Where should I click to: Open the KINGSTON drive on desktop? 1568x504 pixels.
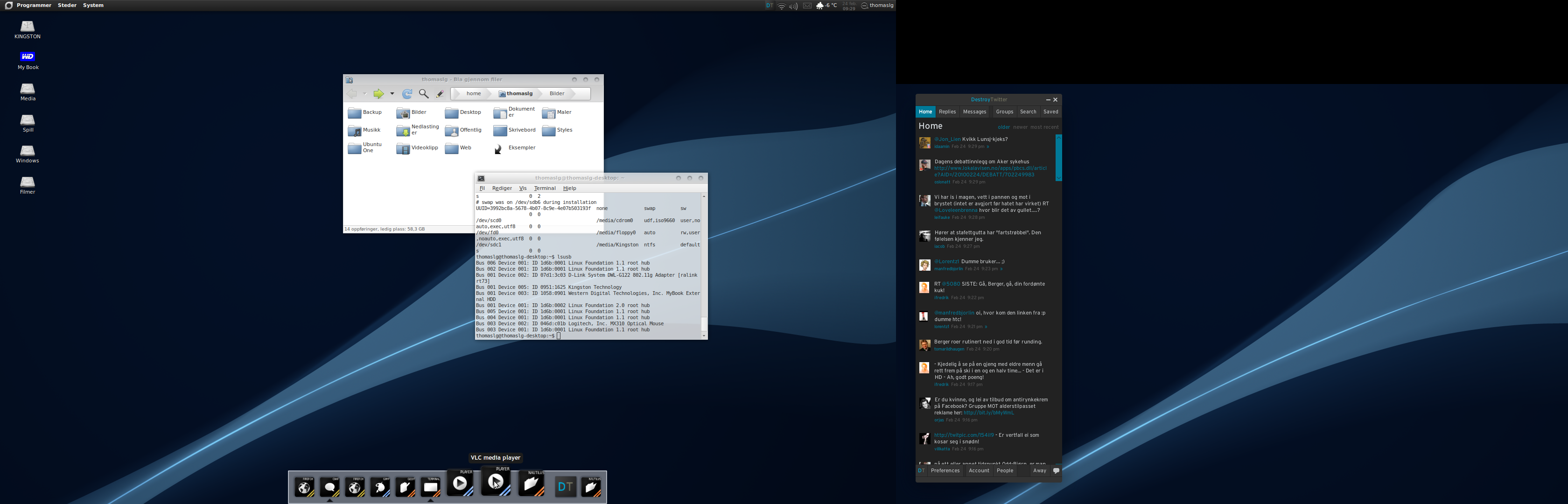[28, 30]
